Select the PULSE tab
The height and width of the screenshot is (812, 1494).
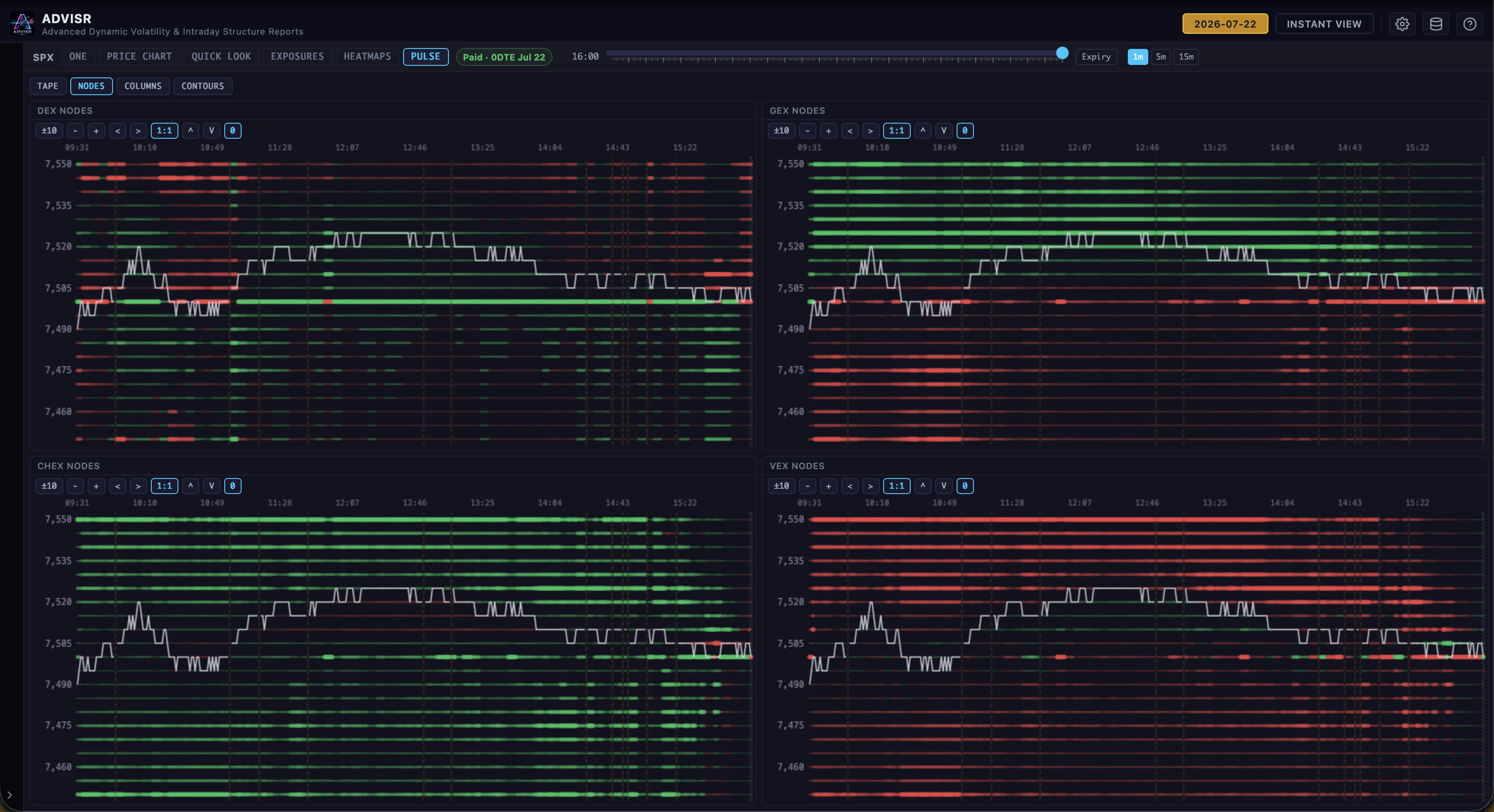pos(426,57)
